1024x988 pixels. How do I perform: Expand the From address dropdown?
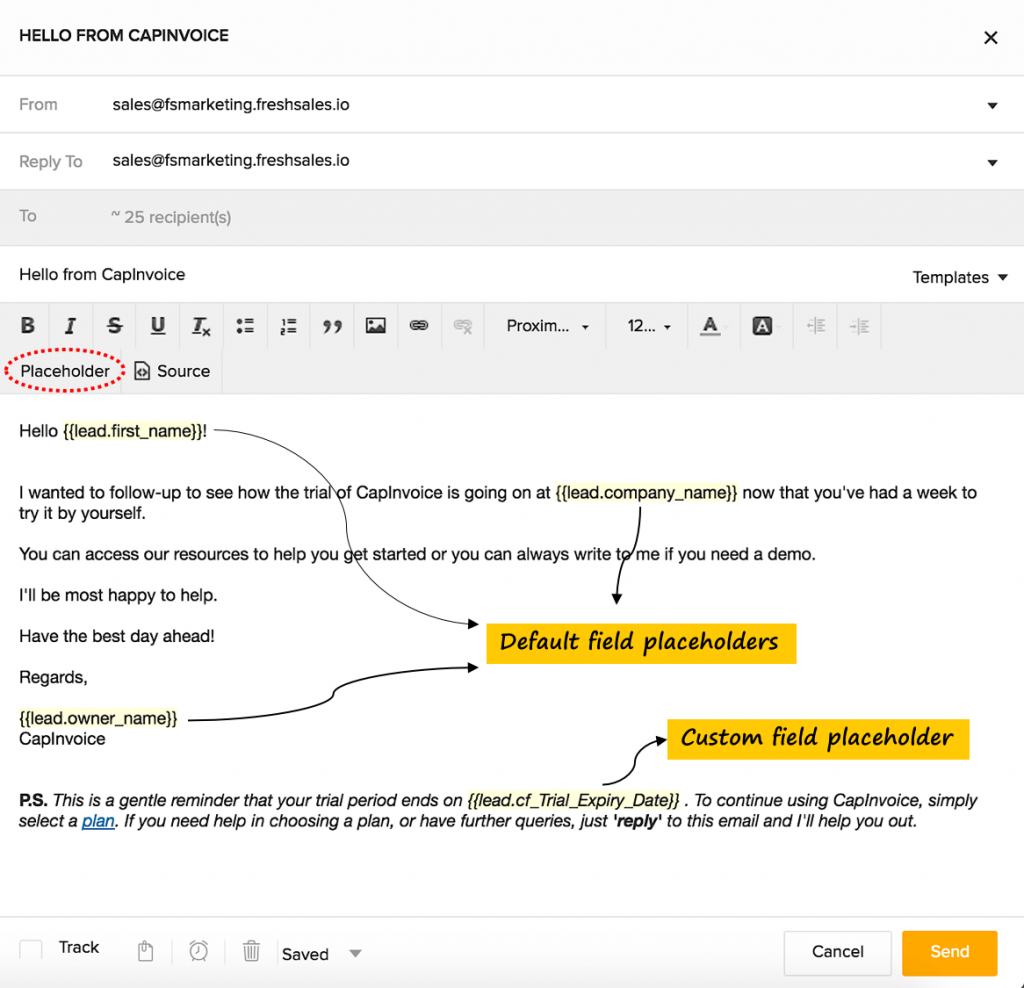pyautogui.click(x=992, y=105)
